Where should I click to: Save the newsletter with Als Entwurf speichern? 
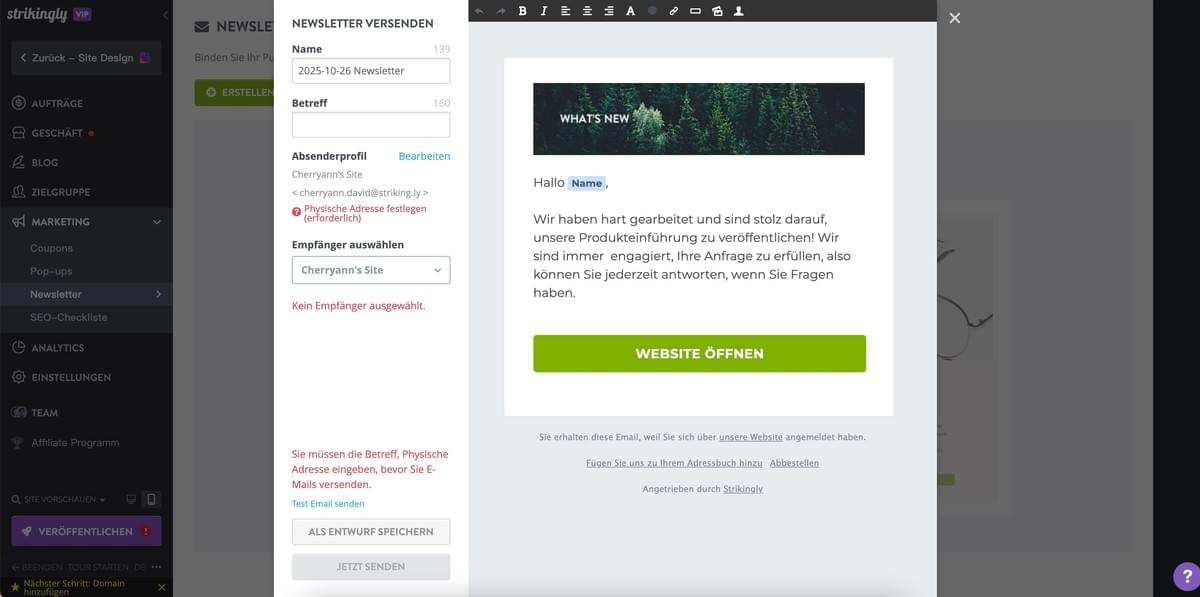[x=370, y=531]
